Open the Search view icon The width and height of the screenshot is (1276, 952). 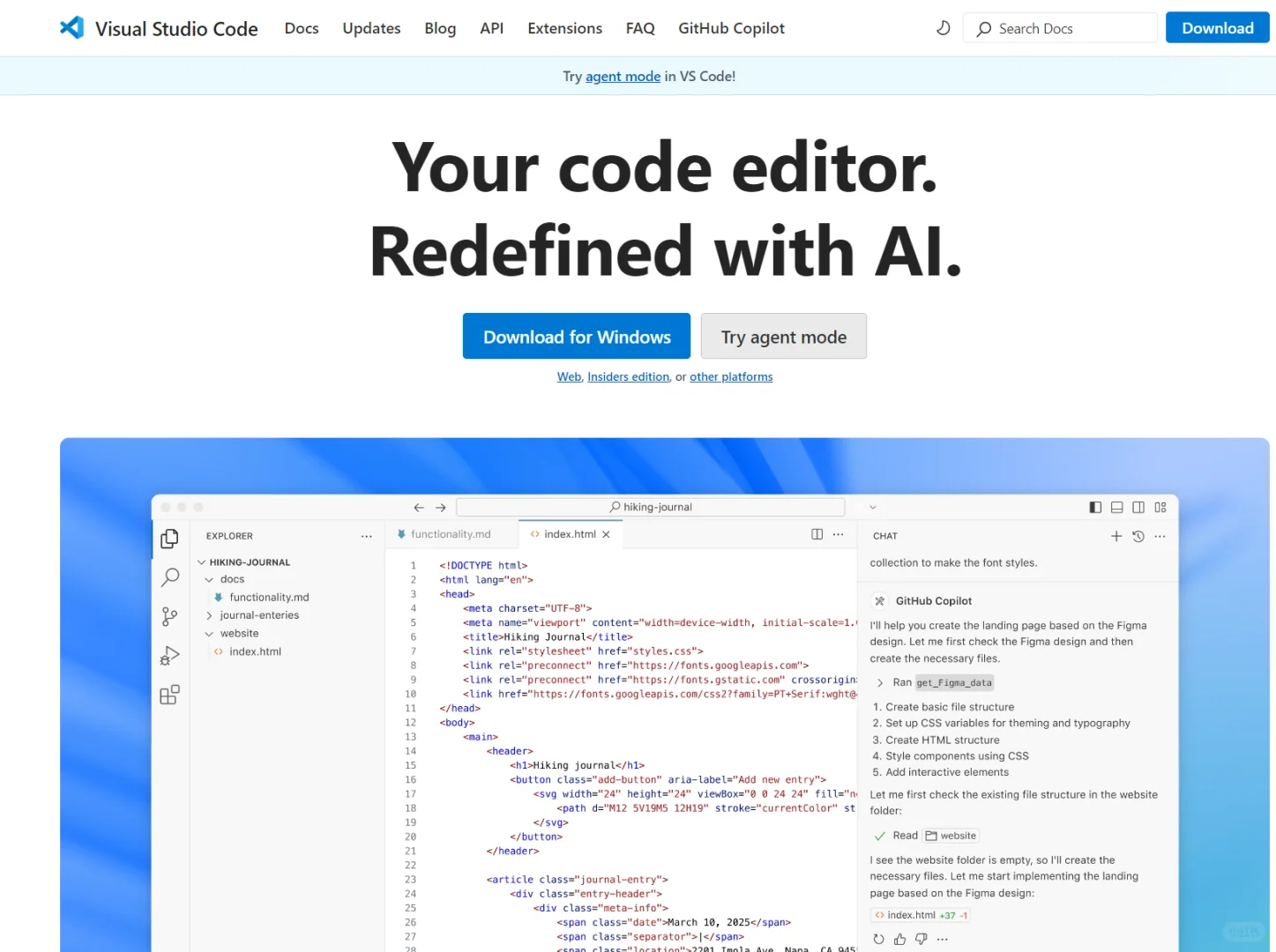(x=169, y=577)
